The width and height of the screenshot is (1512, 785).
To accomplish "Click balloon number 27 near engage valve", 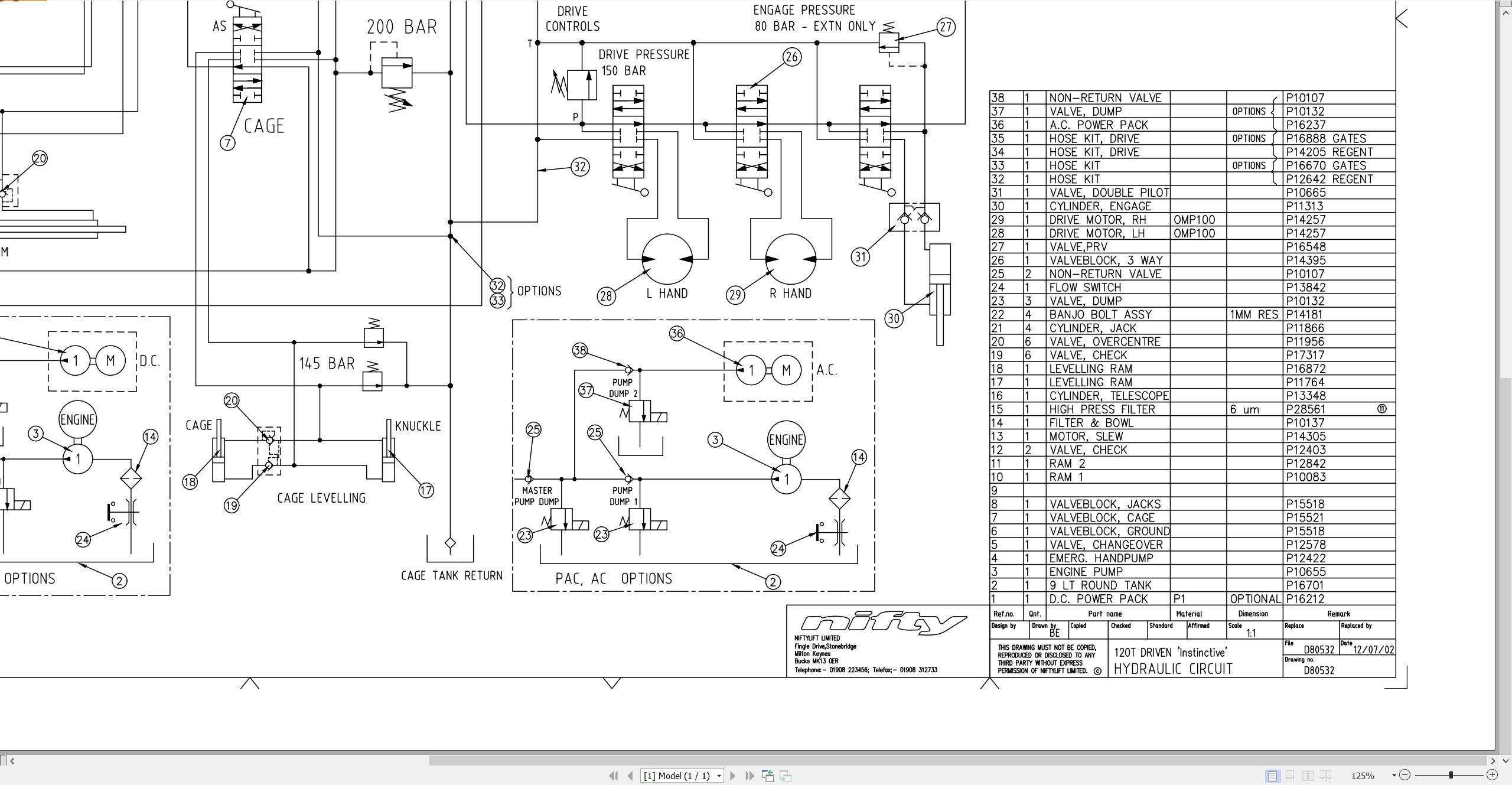I will click(x=946, y=27).
